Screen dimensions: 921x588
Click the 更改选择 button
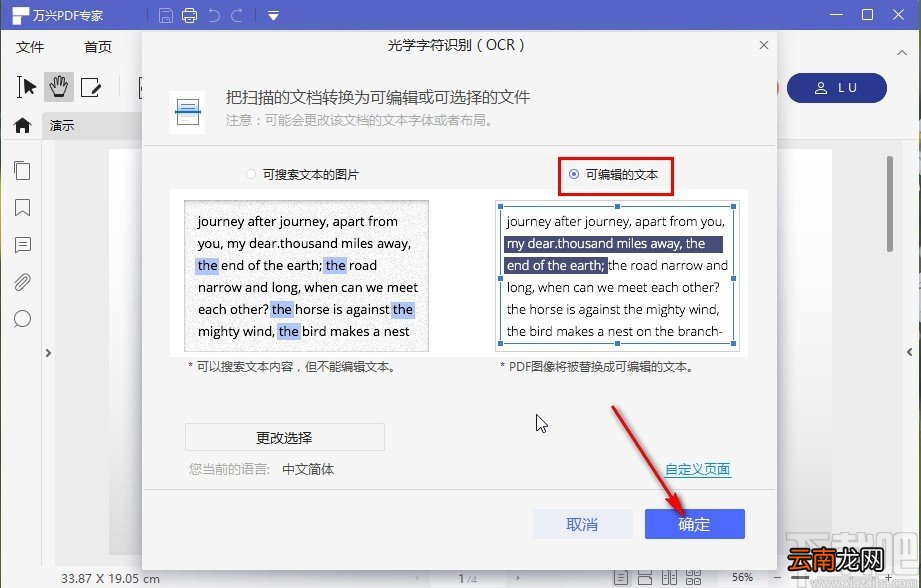coord(284,437)
